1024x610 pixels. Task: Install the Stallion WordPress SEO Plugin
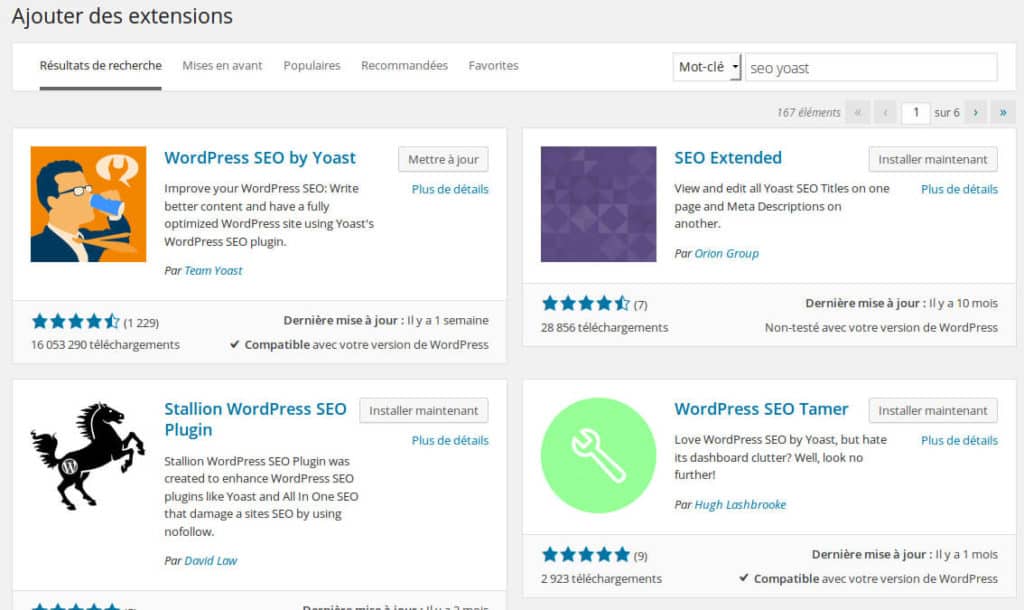(423, 410)
